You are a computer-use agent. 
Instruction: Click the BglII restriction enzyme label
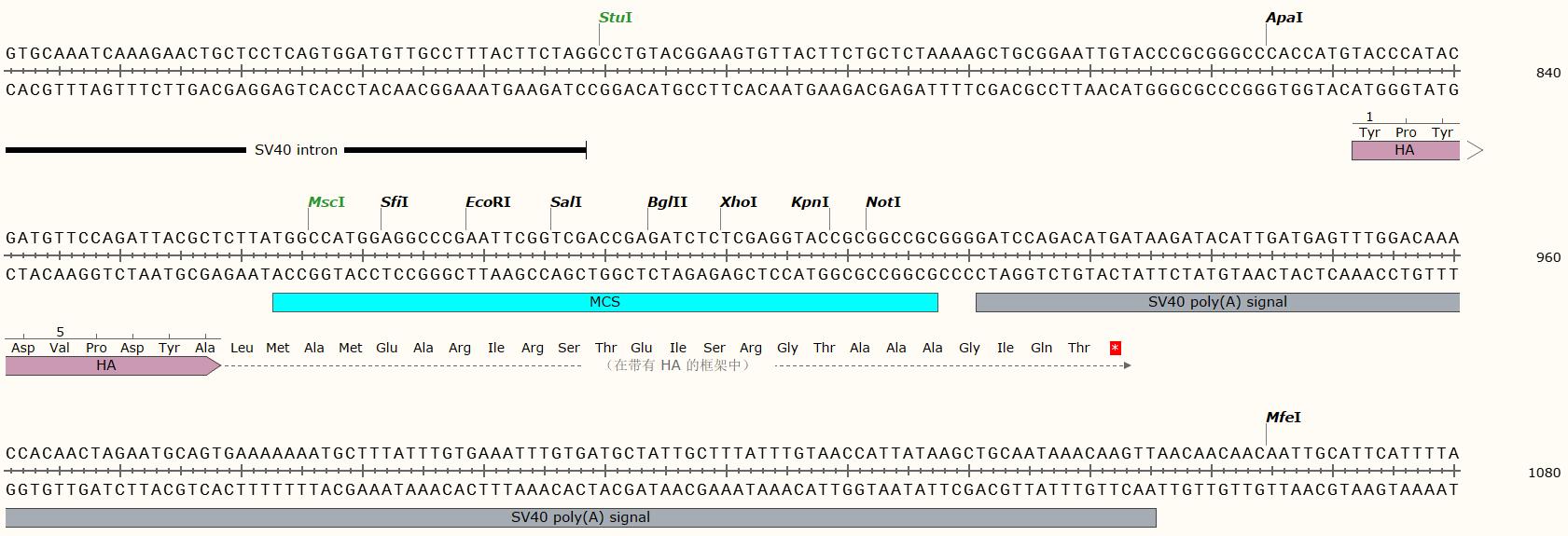(x=667, y=202)
